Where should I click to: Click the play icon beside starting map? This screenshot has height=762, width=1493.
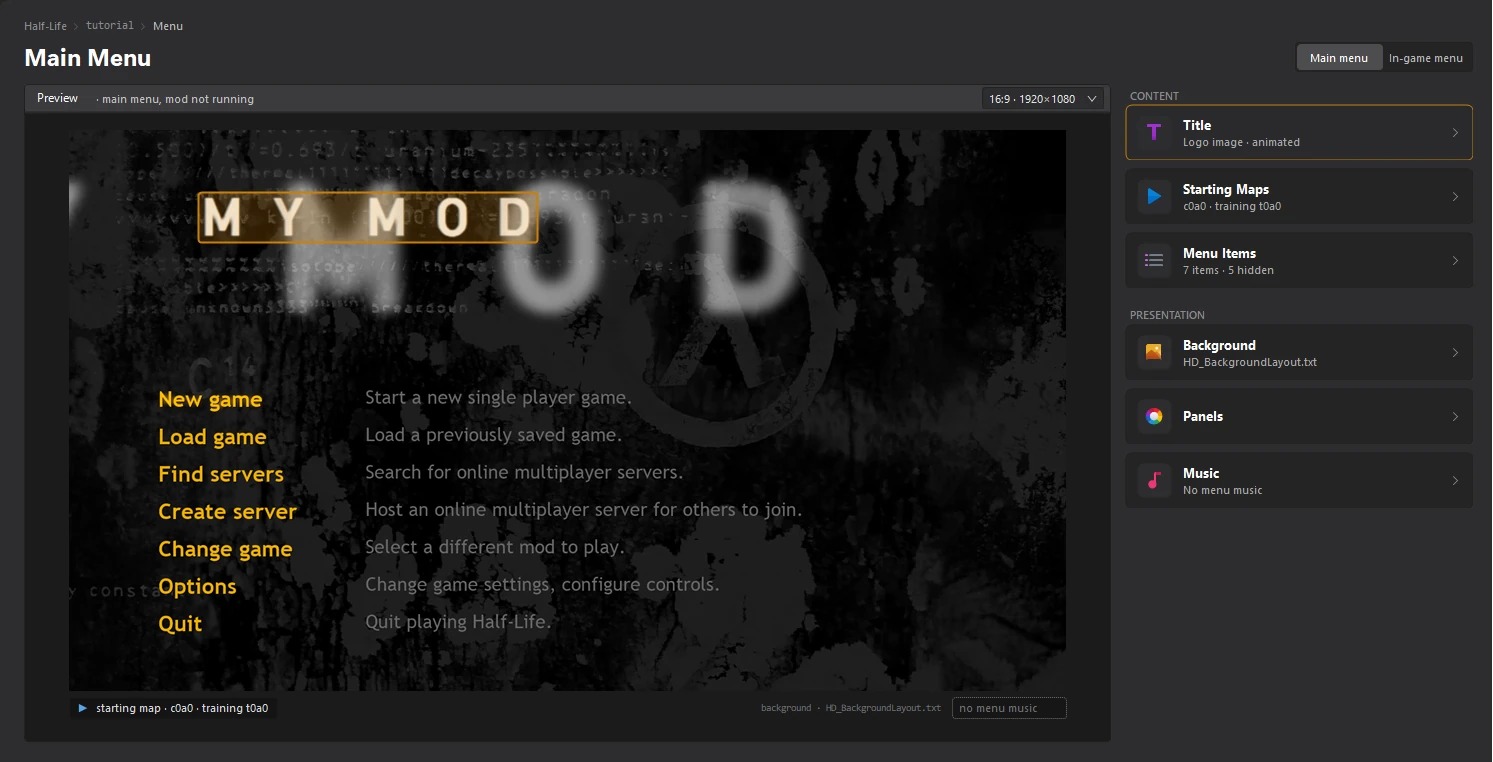tap(83, 708)
